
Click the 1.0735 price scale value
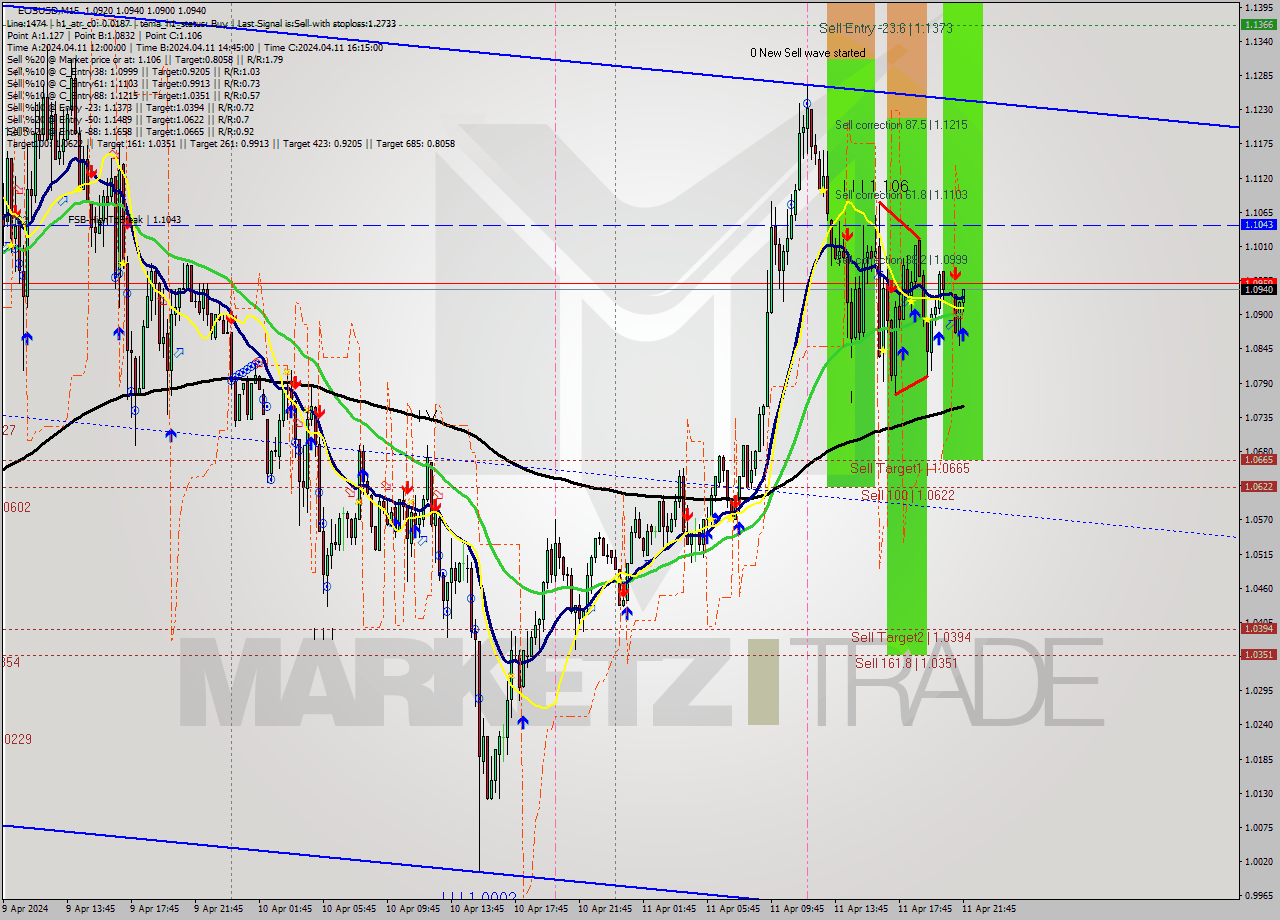[x=1258, y=417]
